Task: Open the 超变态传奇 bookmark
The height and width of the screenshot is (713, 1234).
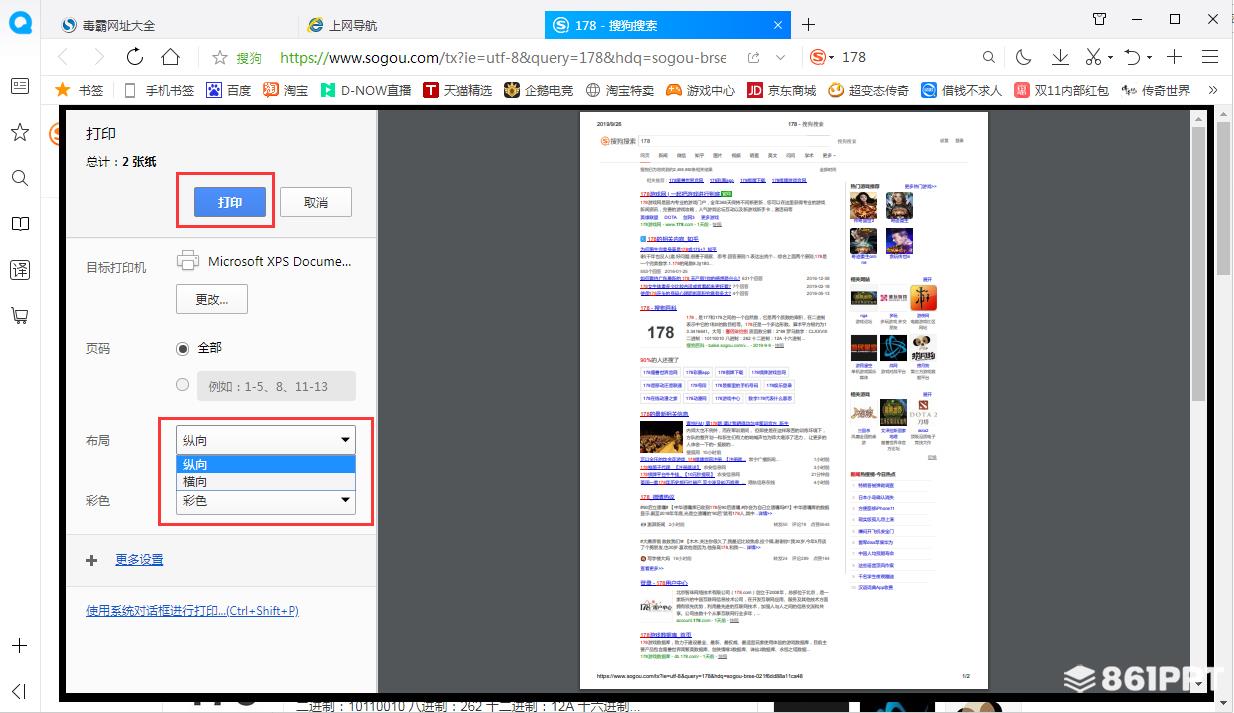Action: pyautogui.click(x=869, y=90)
